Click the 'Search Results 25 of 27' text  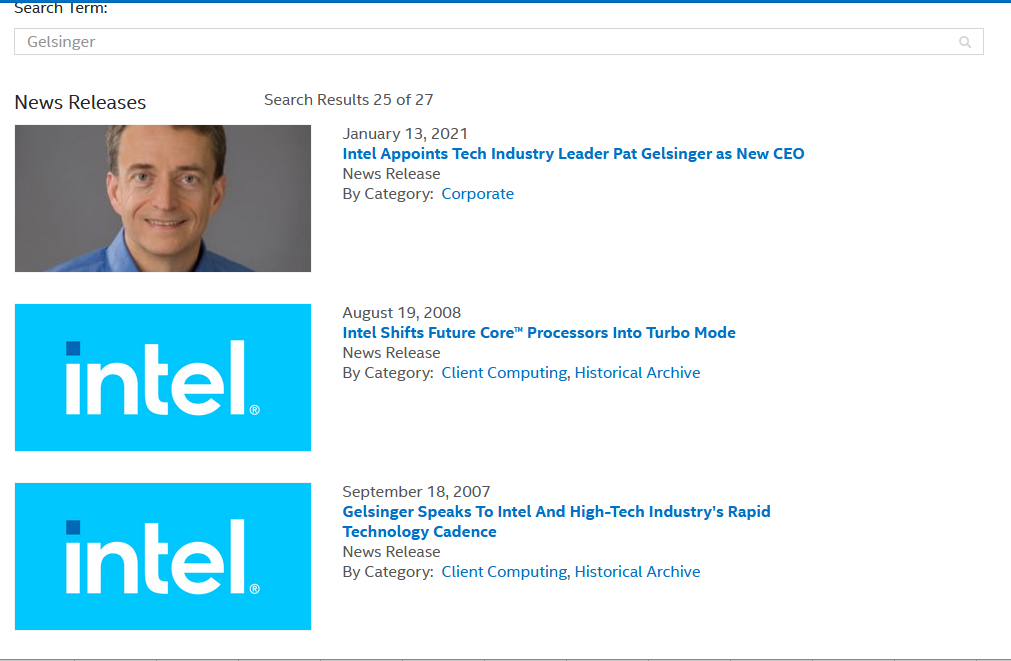[348, 100]
